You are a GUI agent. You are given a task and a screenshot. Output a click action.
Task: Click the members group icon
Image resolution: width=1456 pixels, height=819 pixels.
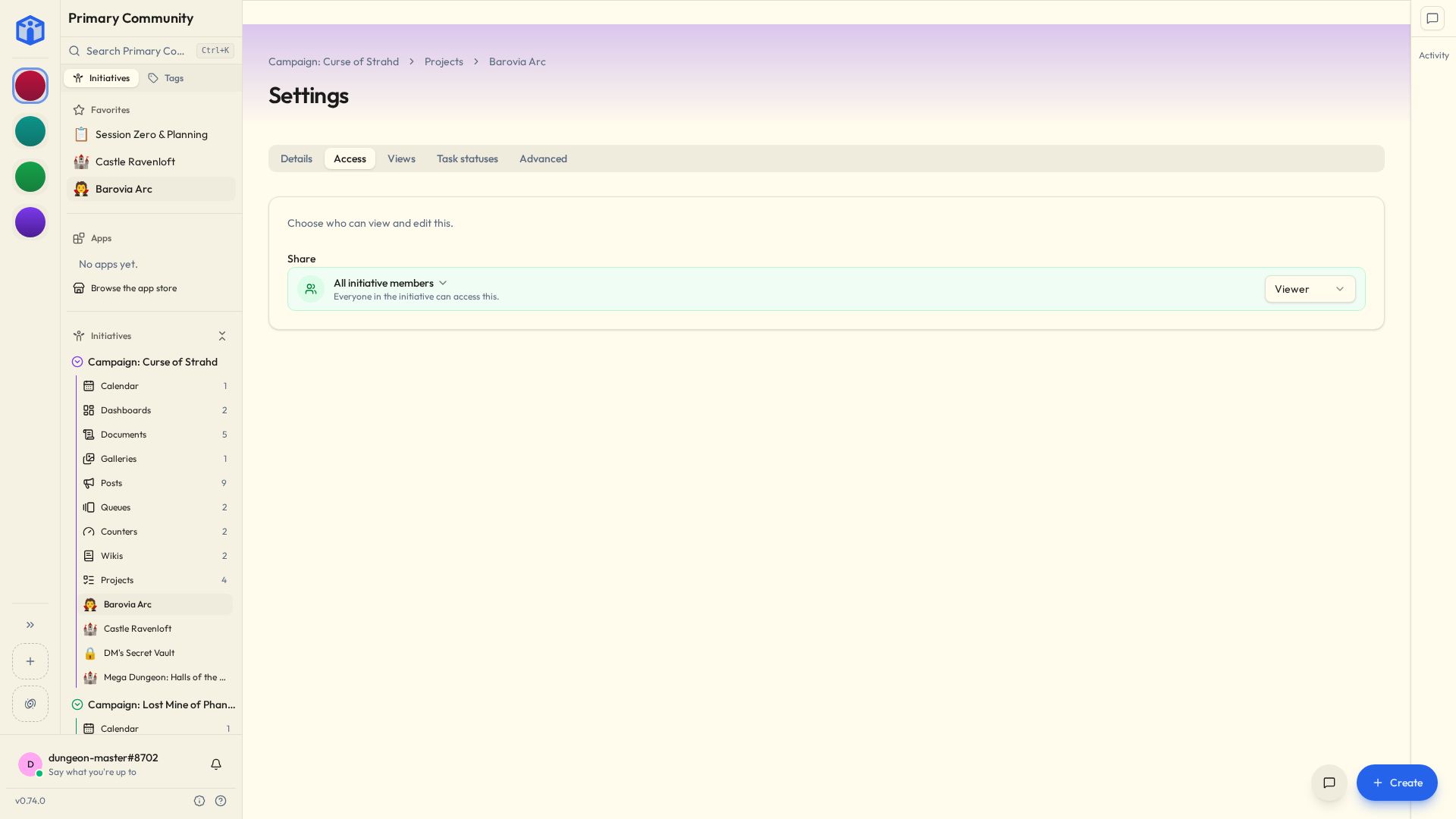point(311,289)
